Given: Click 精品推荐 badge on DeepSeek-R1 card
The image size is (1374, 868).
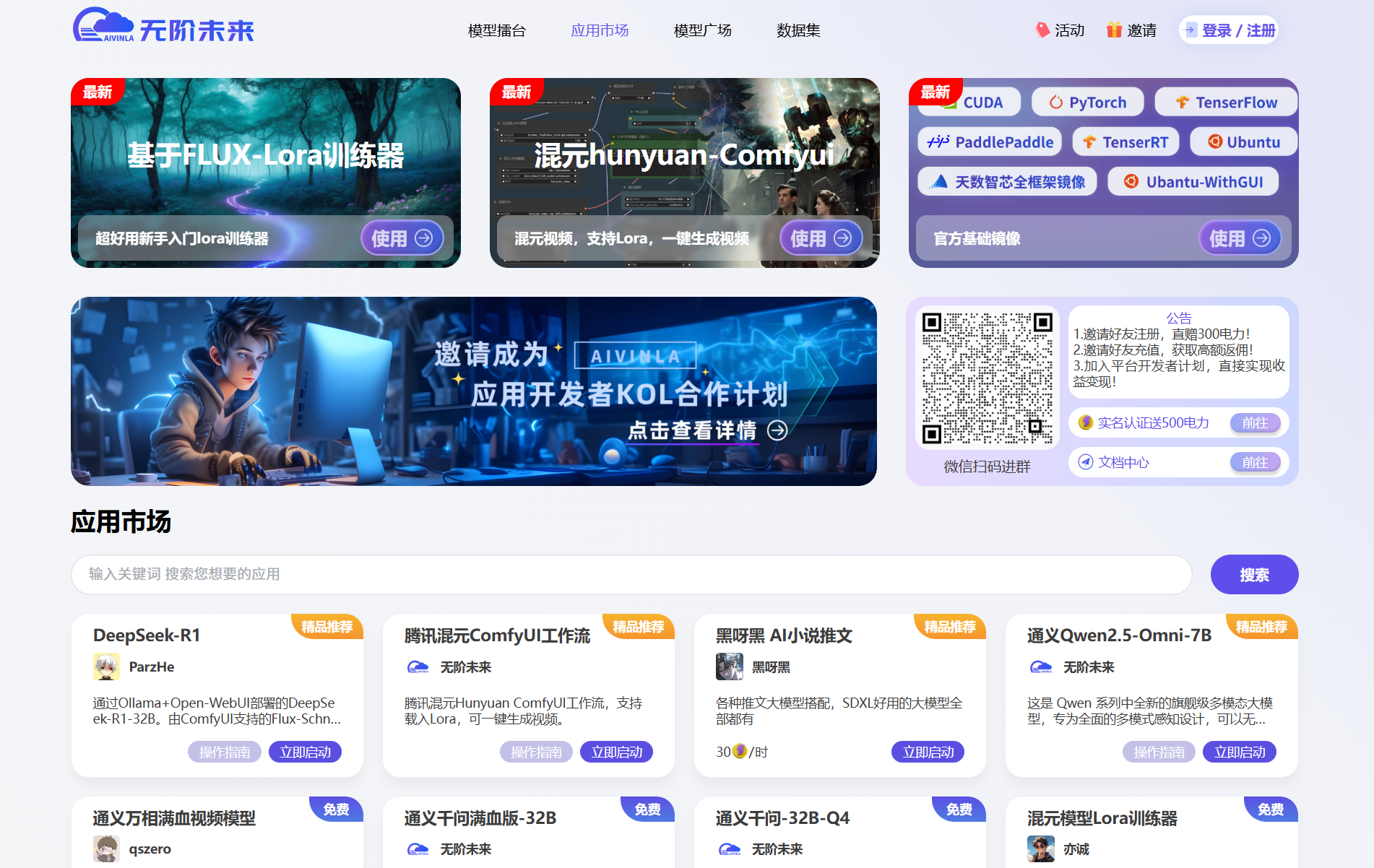Looking at the screenshot, I should point(327,626).
